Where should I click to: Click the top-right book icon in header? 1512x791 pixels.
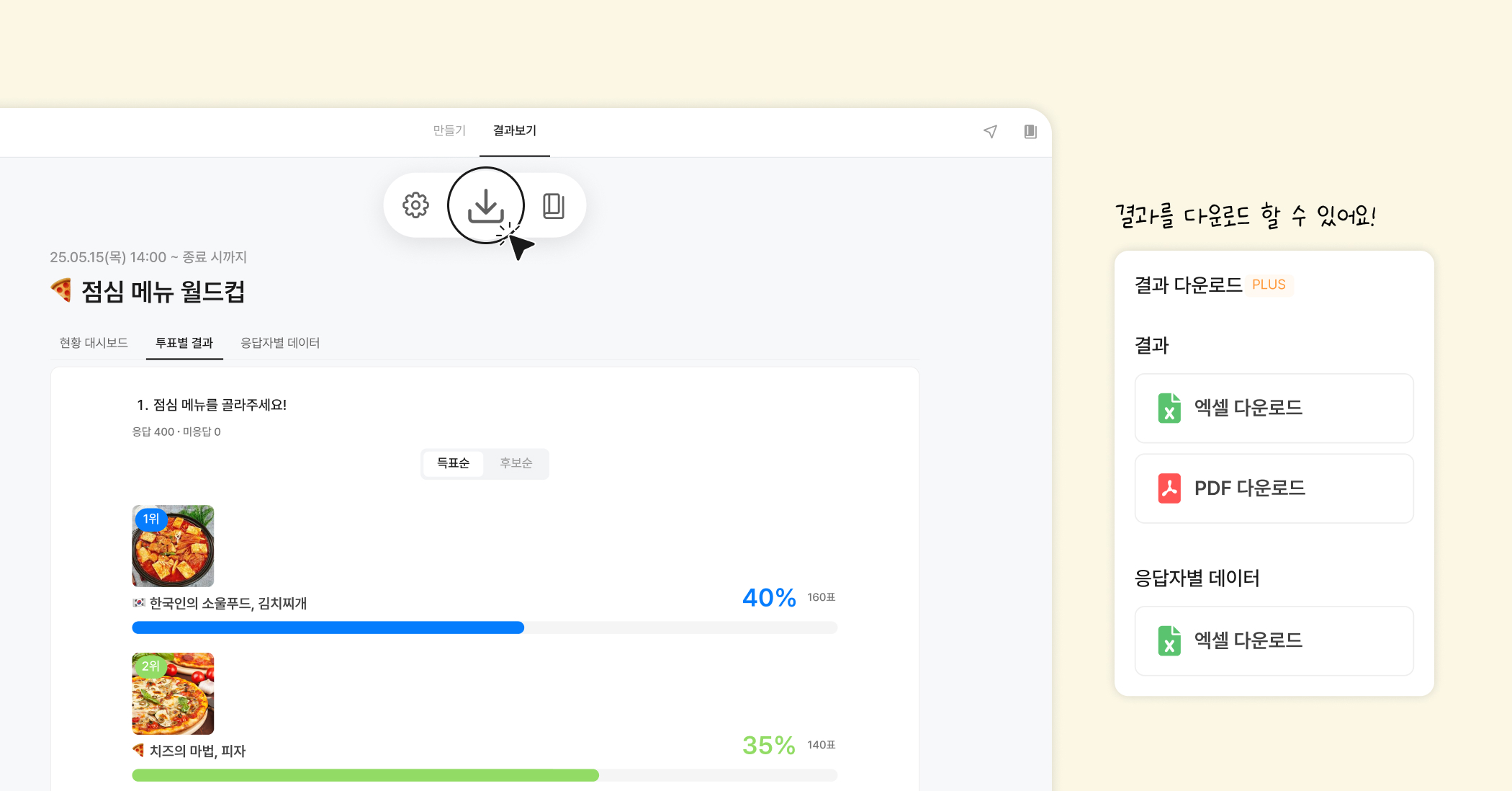click(x=1030, y=131)
